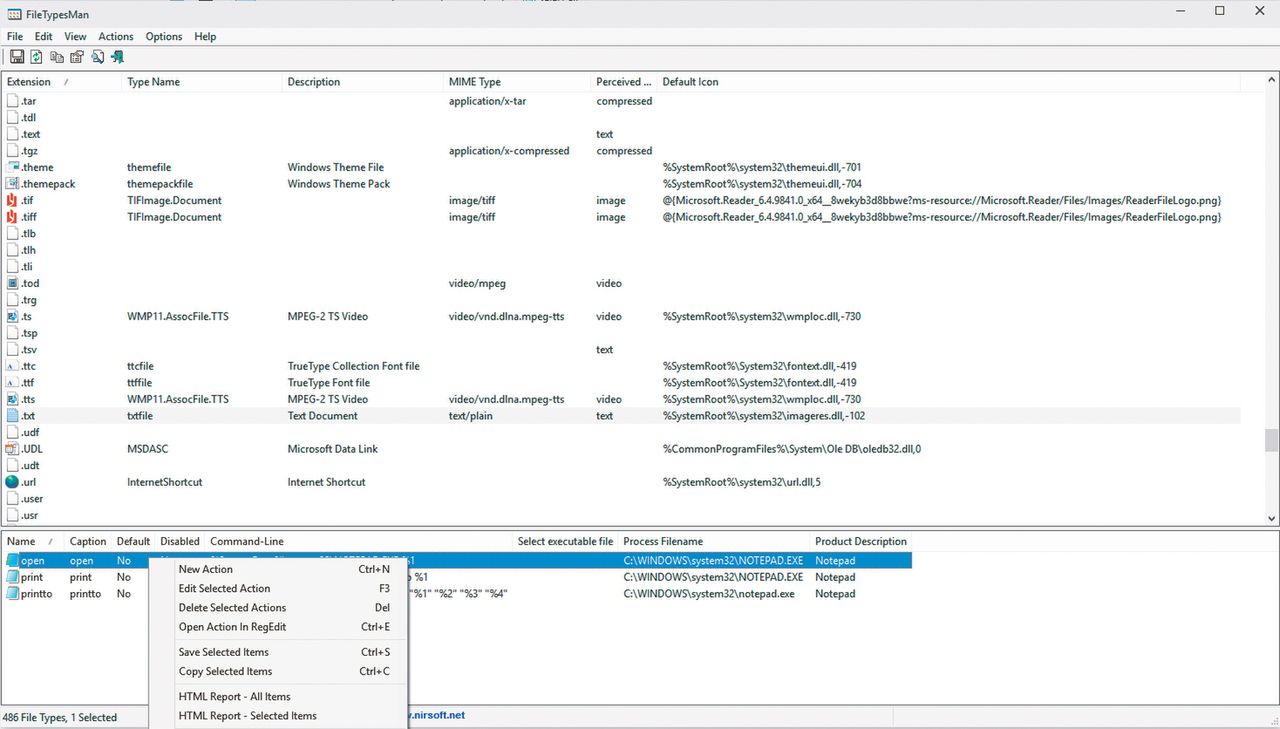The height and width of the screenshot is (729, 1280).
Task: Click the Refresh toolbar icon
Action: [x=37, y=57]
